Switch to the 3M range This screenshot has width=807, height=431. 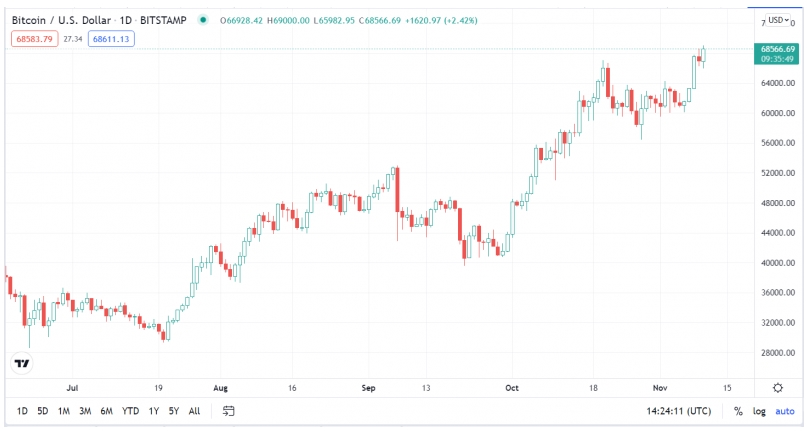pyautogui.click(x=86, y=411)
